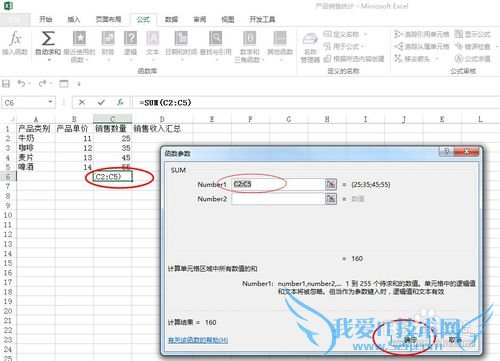Click the Undo arrow icon
Screen dimensions: 500x361
(x=21, y=83)
